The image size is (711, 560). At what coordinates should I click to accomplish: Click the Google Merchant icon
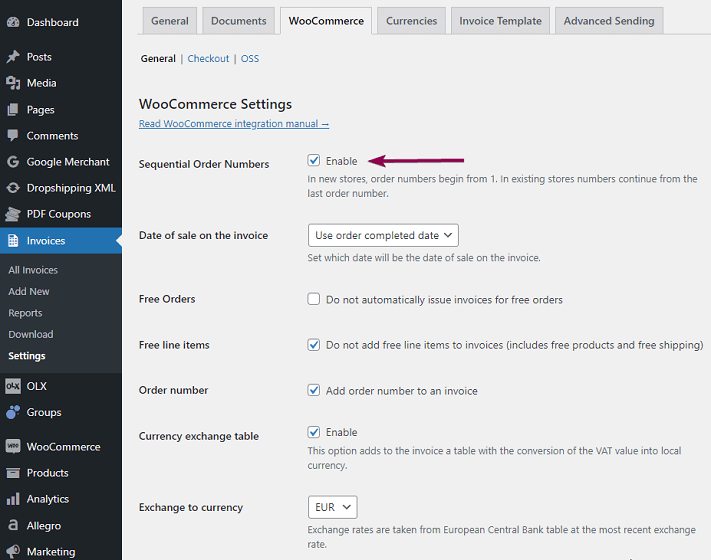pyautogui.click(x=13, y=162)
